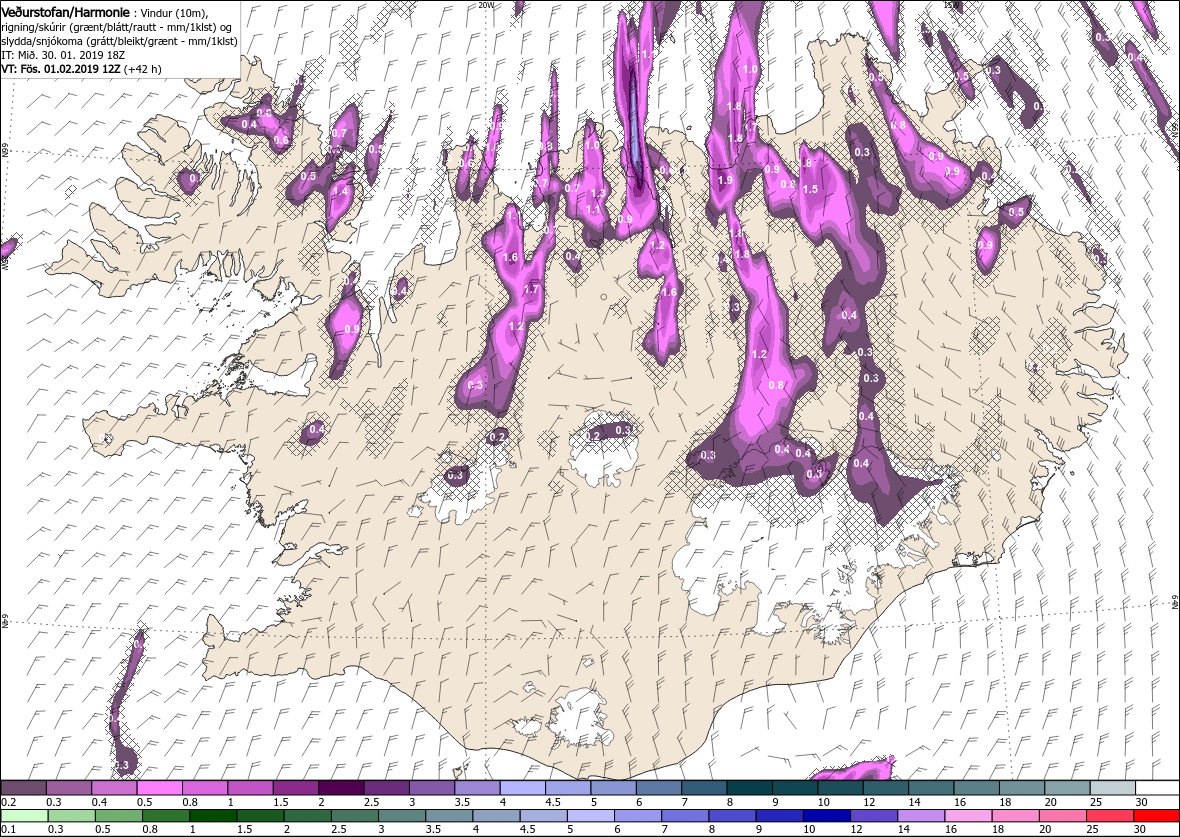Screen dimensions: 1180x837
Task: Click the '0.1' label in the bottom legend row
Action: point(8,829)
